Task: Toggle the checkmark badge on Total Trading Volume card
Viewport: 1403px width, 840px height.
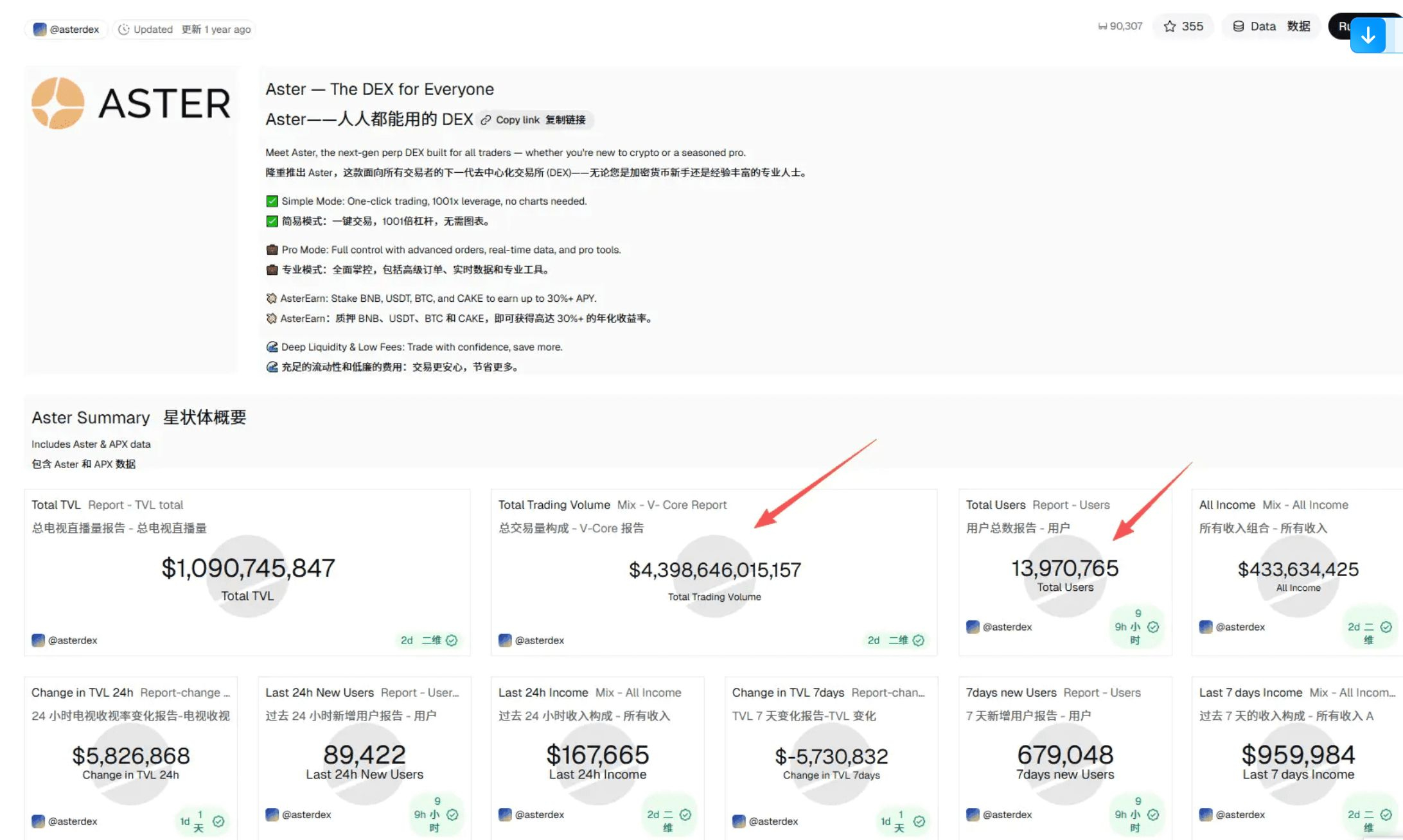Action: [x=918, y=640]
